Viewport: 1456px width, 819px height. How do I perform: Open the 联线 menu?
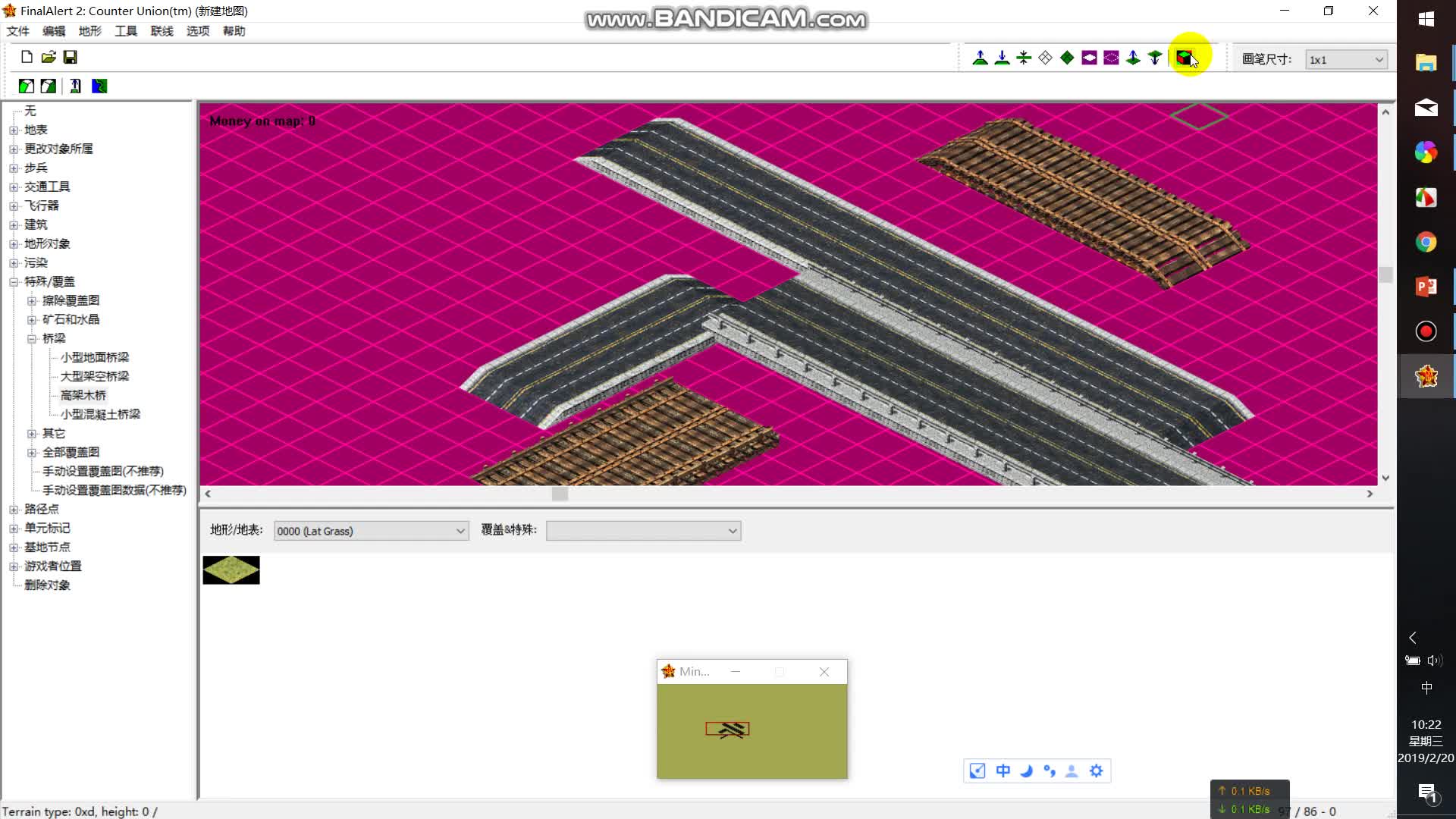click(x=162, y=31)
